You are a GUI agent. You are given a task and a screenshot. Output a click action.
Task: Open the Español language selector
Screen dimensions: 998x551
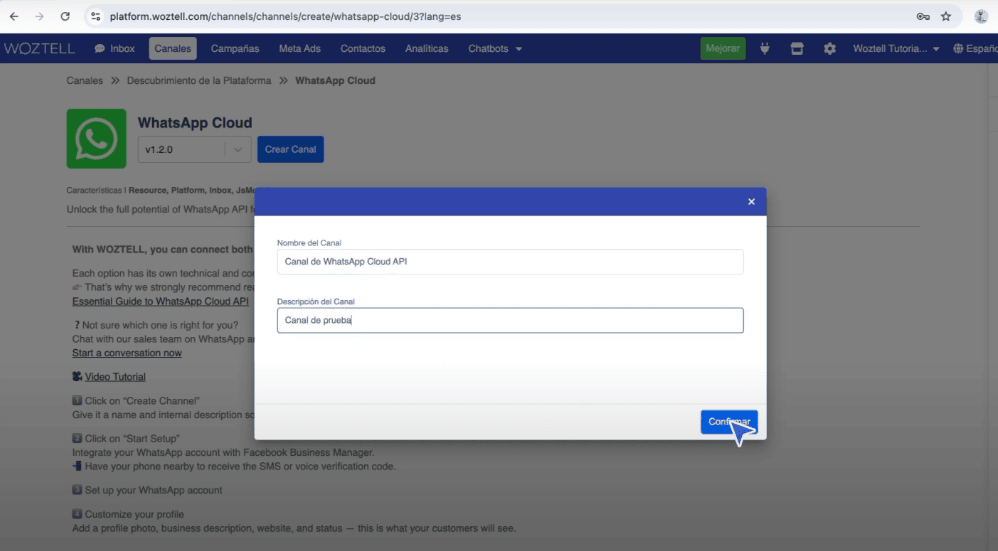point(975,48)
